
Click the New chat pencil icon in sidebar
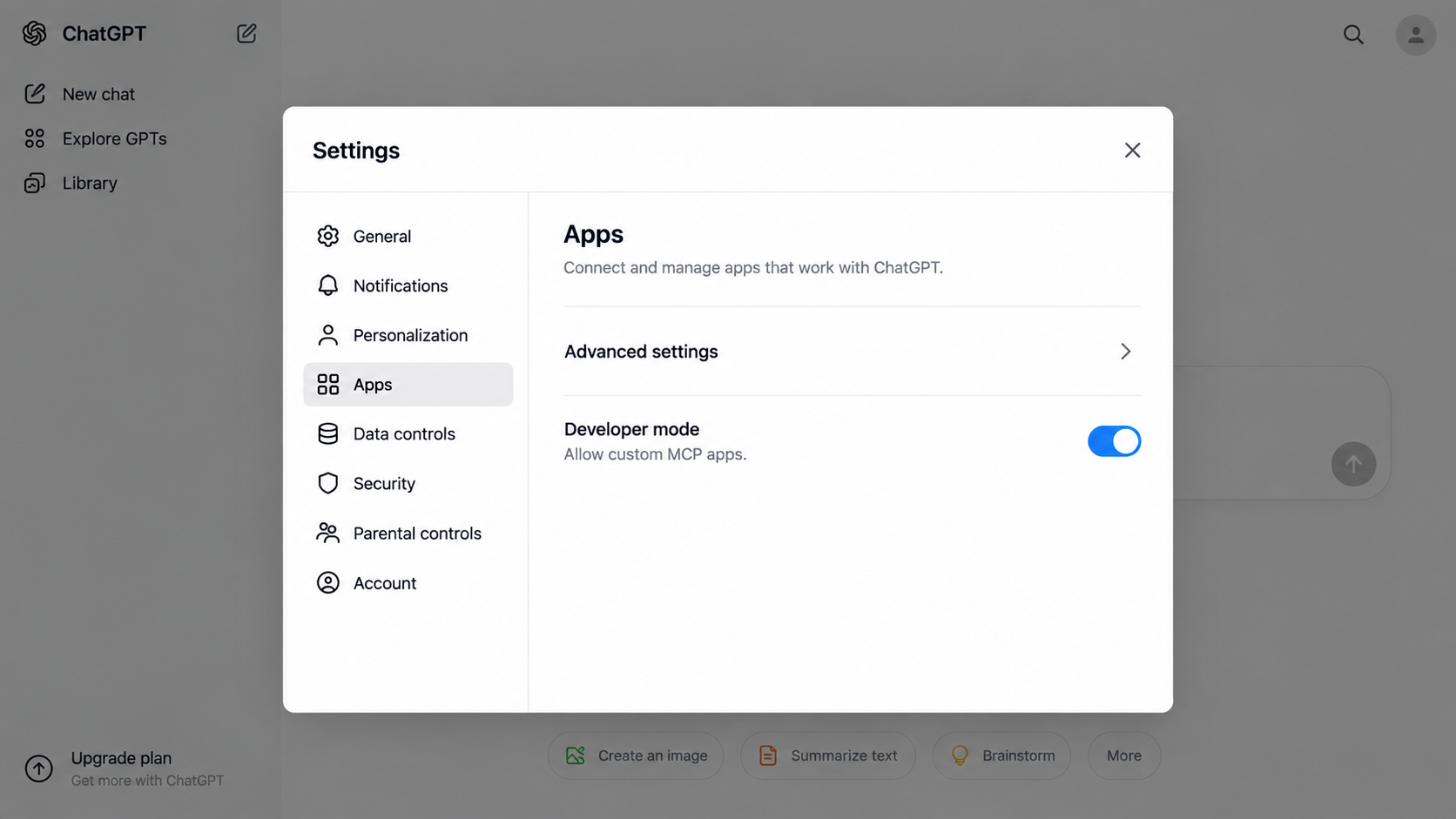pos(35,94)
